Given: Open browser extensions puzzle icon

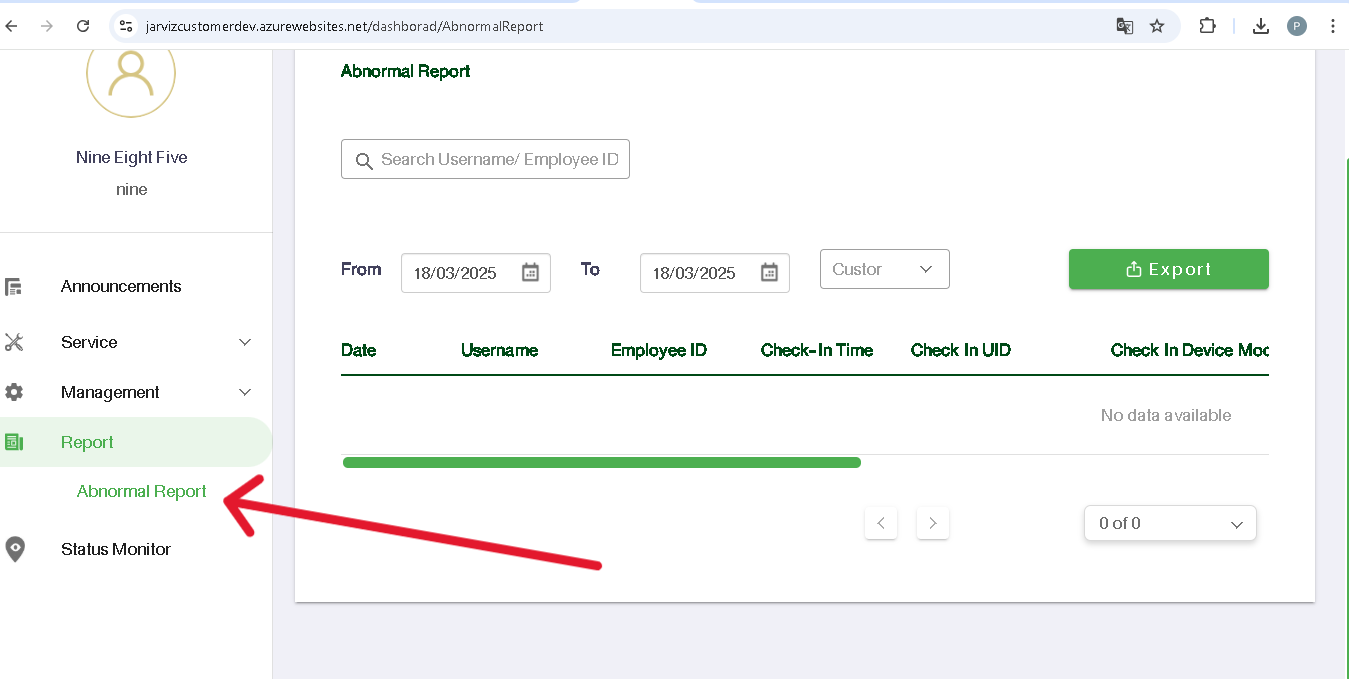Looking at the screenshot, I should [x=1208, y=26].
